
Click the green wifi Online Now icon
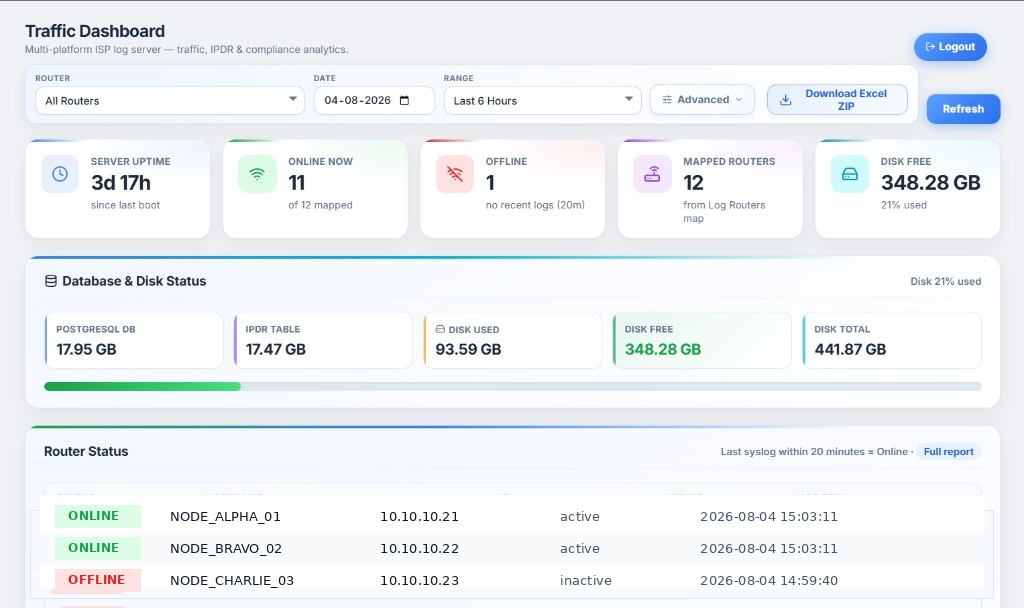[257, 174]
